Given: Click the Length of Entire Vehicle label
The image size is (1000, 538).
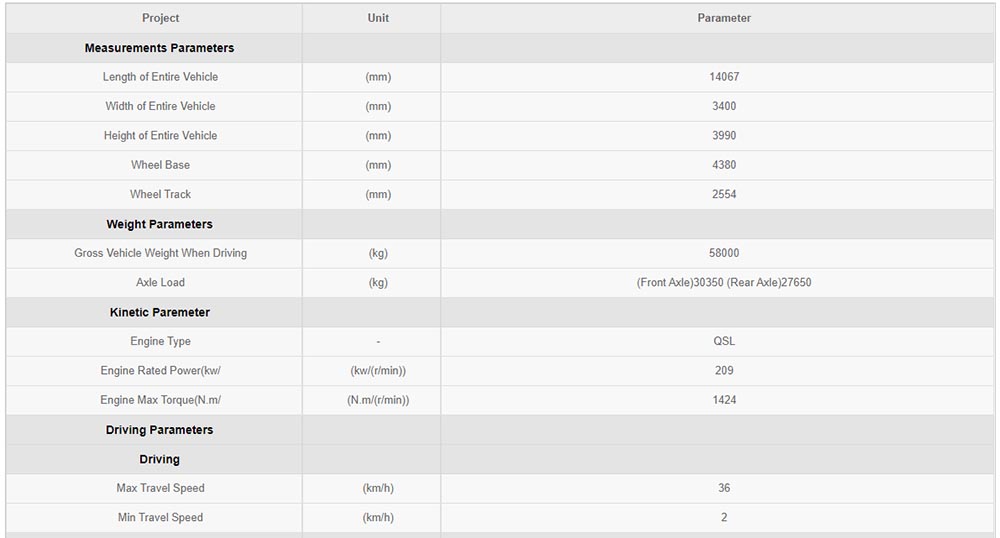Looking at the screenshot, I should [x=160, y=76].
